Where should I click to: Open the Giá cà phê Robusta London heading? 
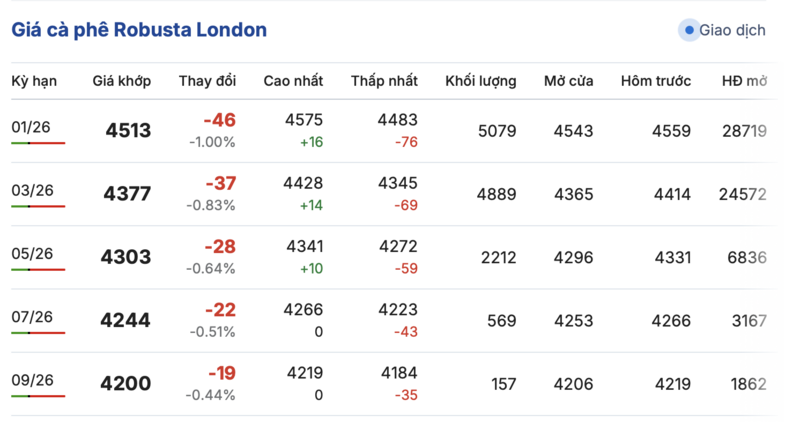coord(139,30)
